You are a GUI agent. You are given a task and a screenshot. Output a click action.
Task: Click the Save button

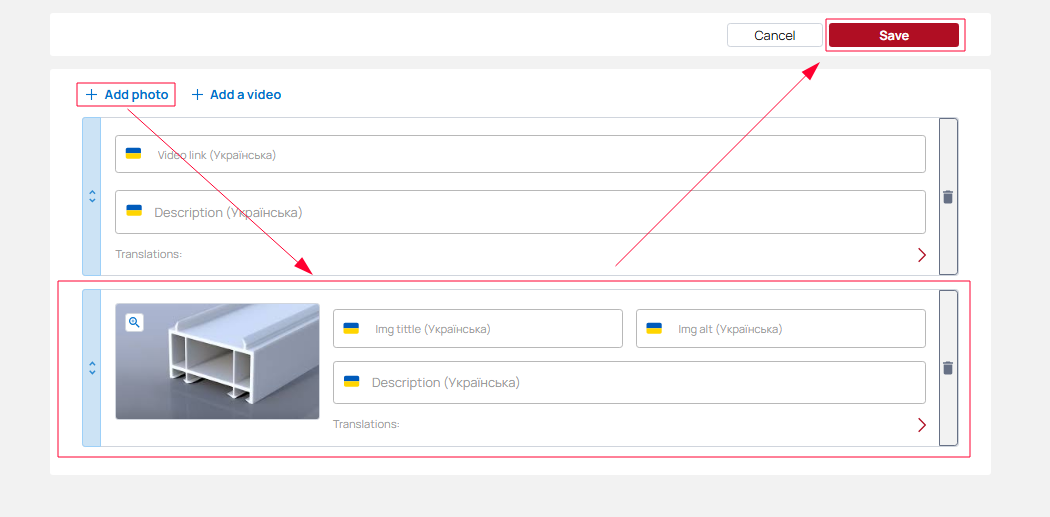pyautogui.click(x=893, y=35)
